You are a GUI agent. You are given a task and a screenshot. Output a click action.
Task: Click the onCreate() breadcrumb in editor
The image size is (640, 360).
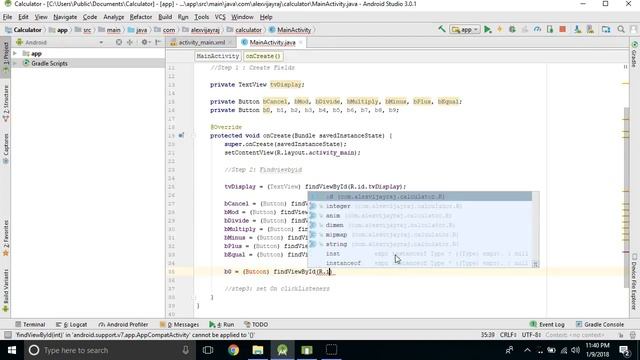(263, 56)
